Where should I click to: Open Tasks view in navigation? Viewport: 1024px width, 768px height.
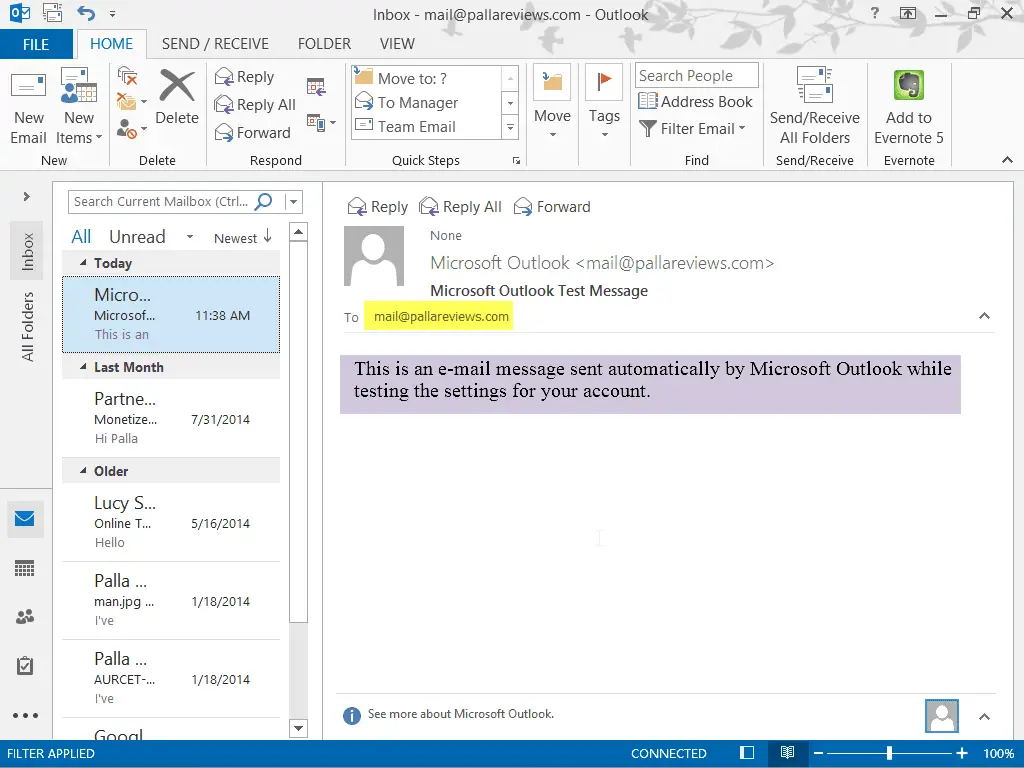pyautogui.click(x=25, y=666)
